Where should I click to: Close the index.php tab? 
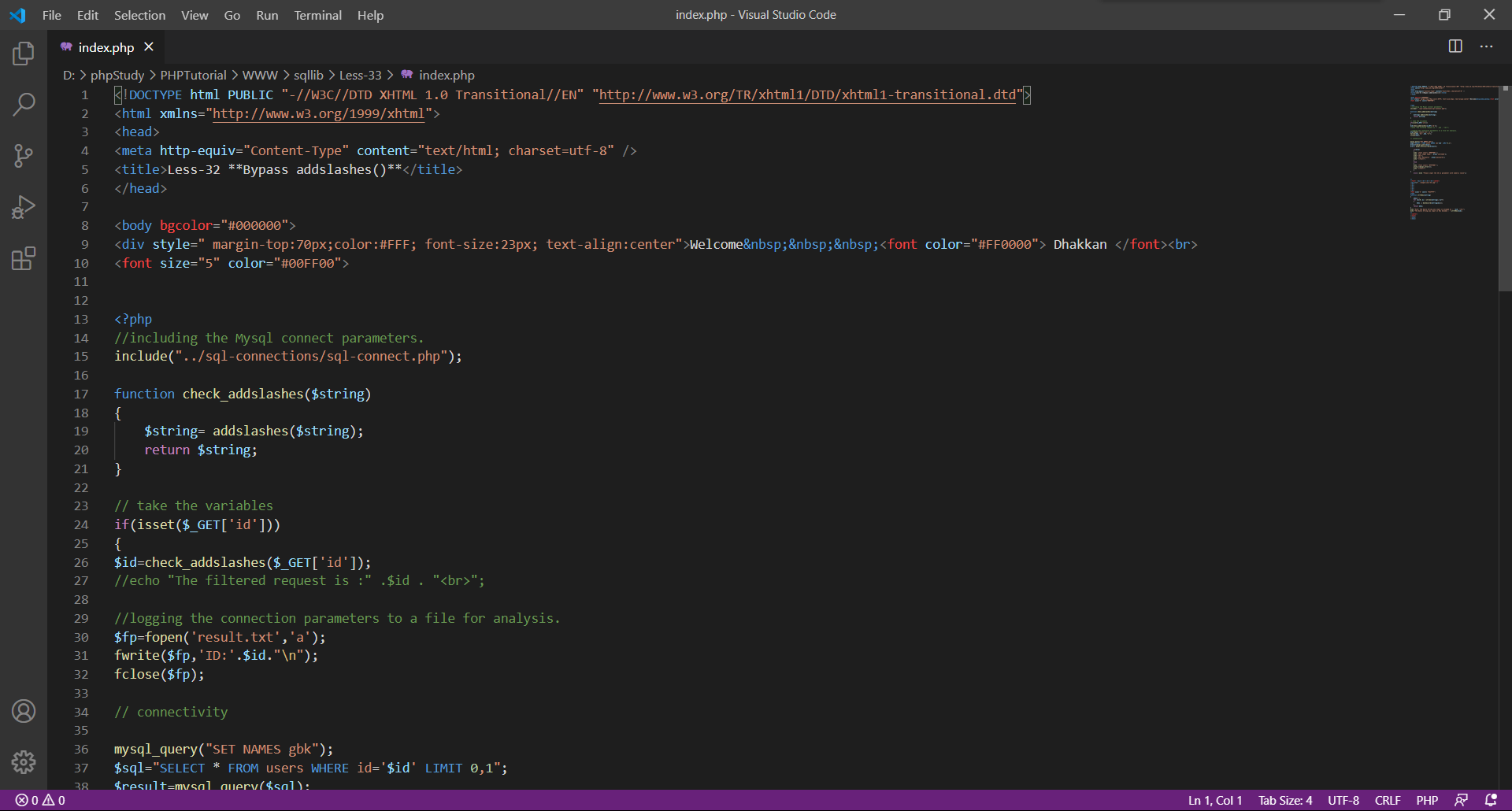coord(149,47)
